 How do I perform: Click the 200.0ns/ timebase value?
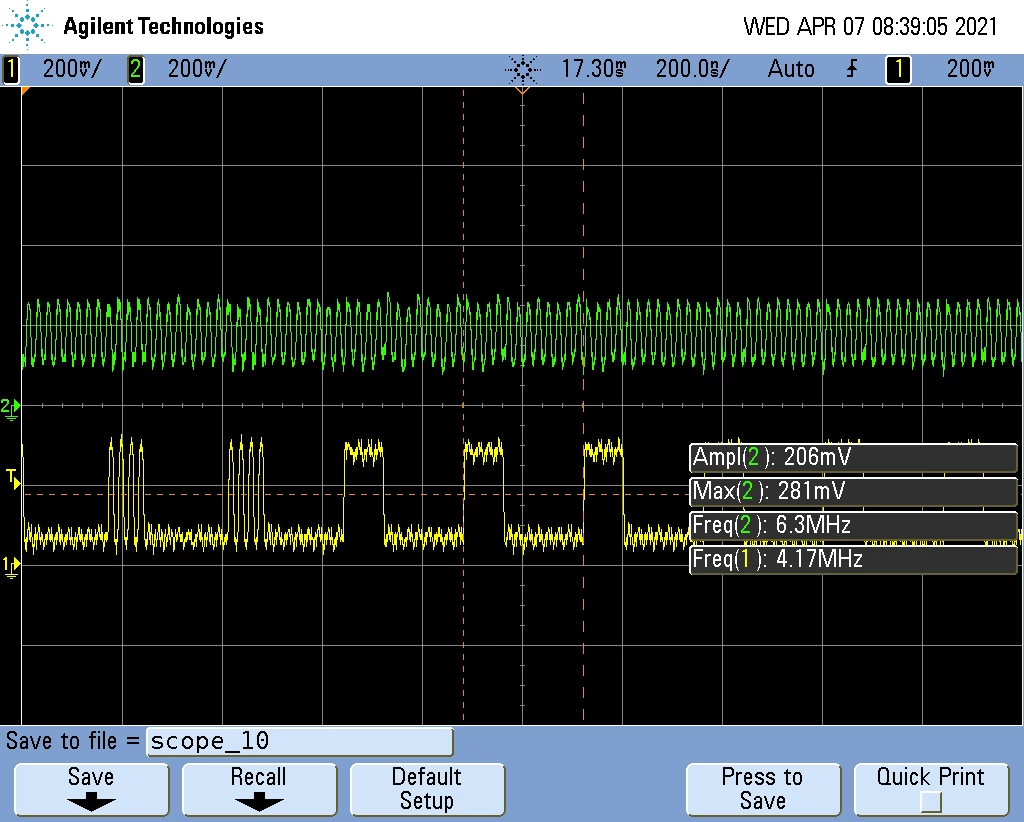pyautogui.click(x=693, y=69)
